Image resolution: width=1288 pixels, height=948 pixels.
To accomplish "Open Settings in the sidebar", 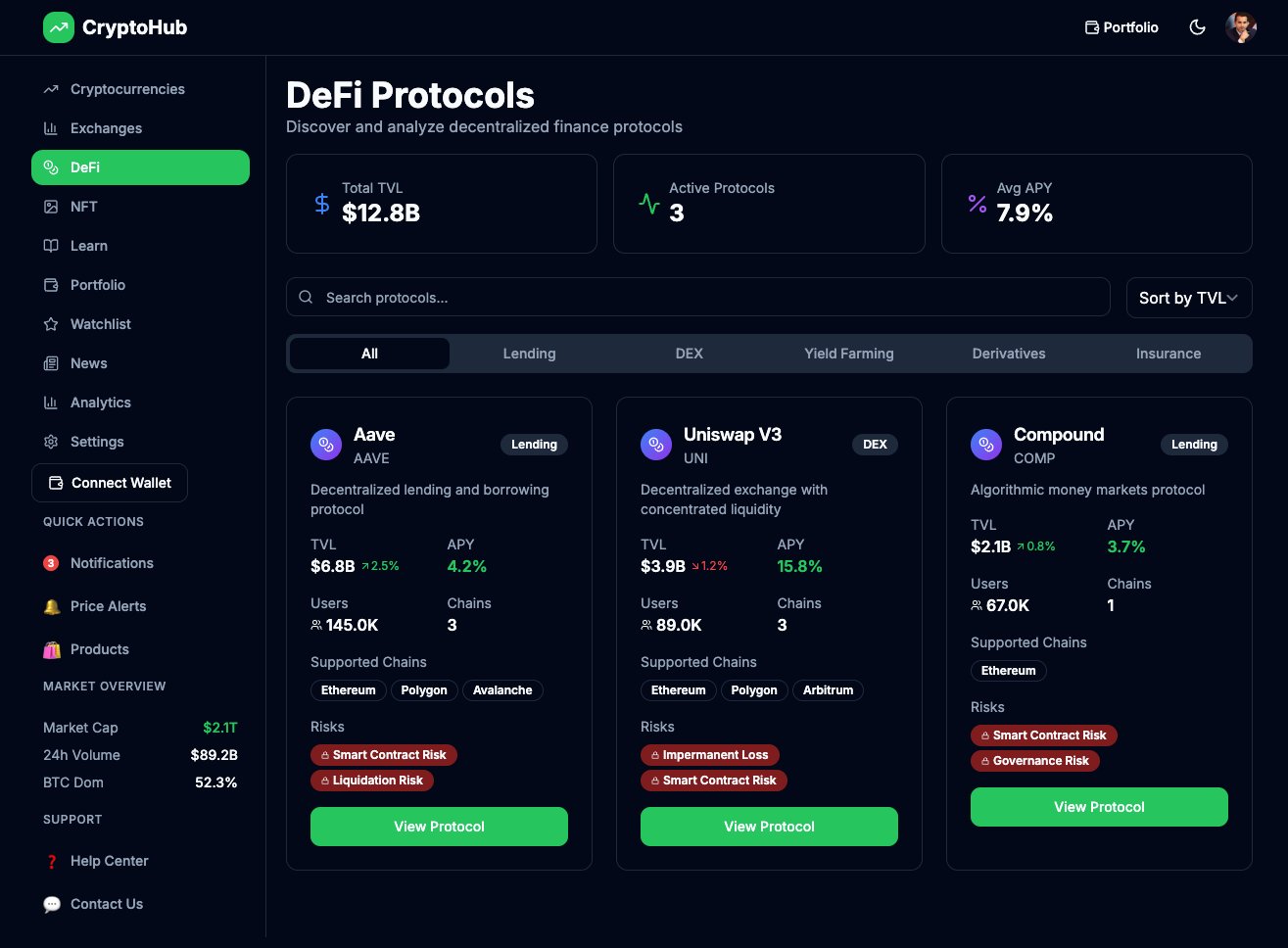I will 140,442.
